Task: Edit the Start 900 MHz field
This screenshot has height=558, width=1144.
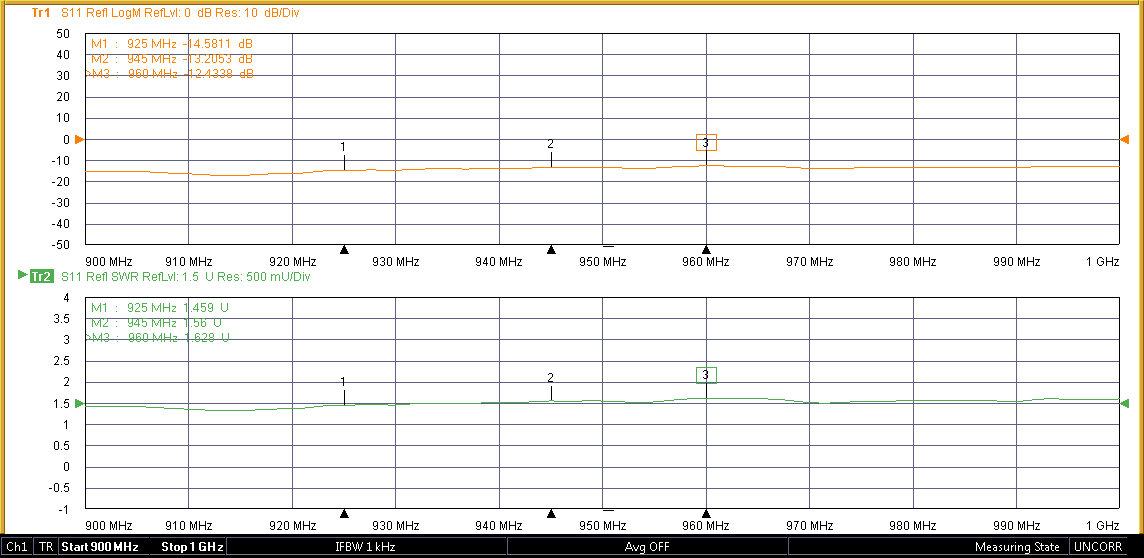Action: coord(103,547)
